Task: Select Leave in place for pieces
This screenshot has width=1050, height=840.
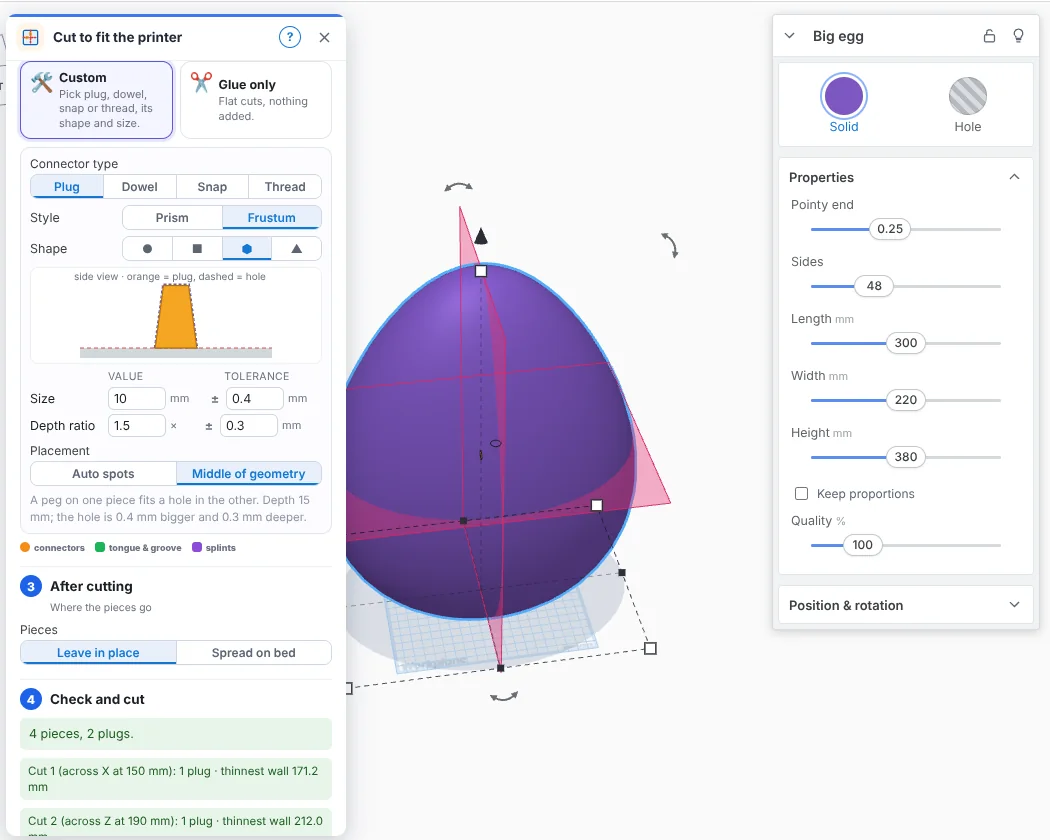Action: click(98, 652)
